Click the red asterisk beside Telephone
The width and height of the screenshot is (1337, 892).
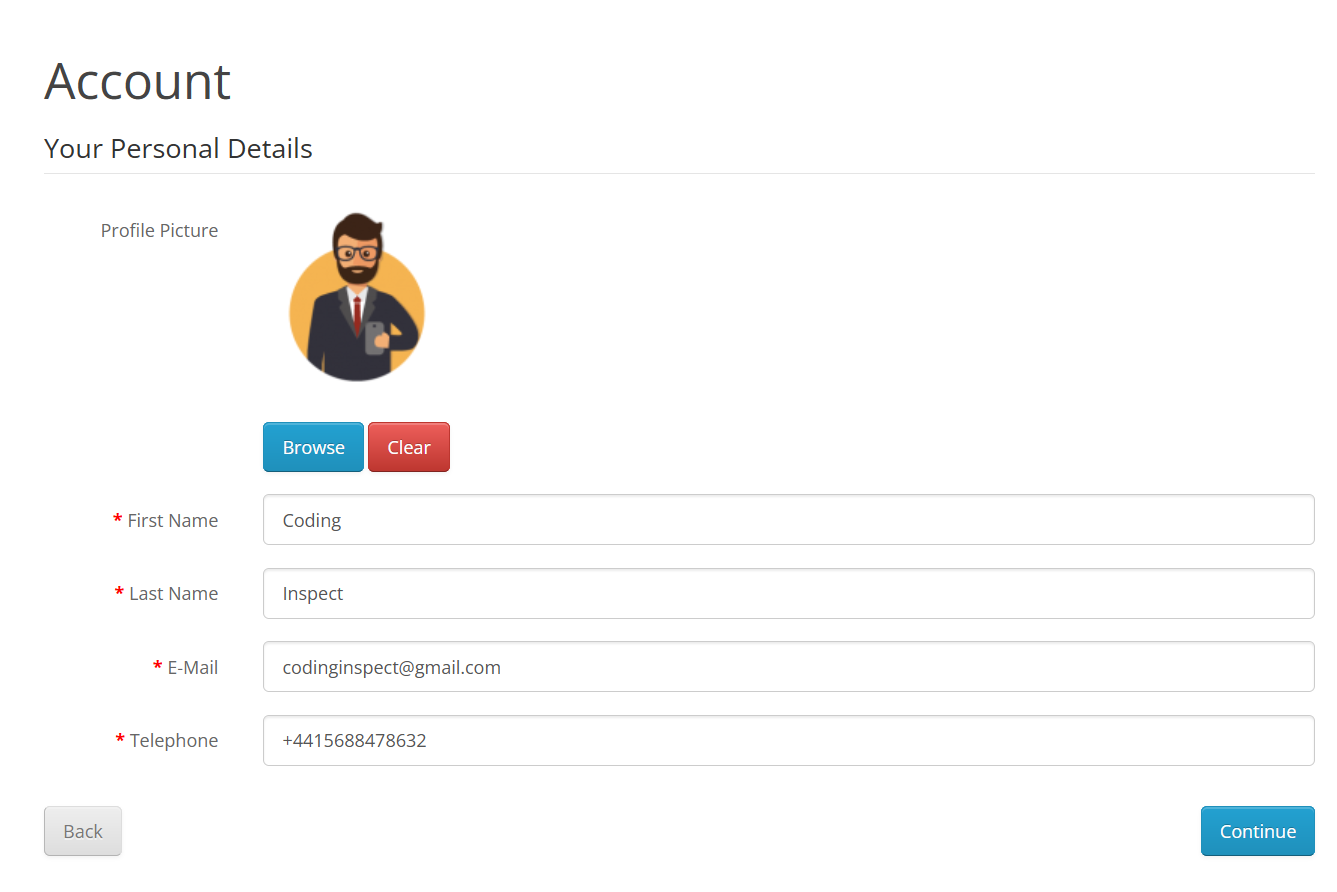[121, 740]
